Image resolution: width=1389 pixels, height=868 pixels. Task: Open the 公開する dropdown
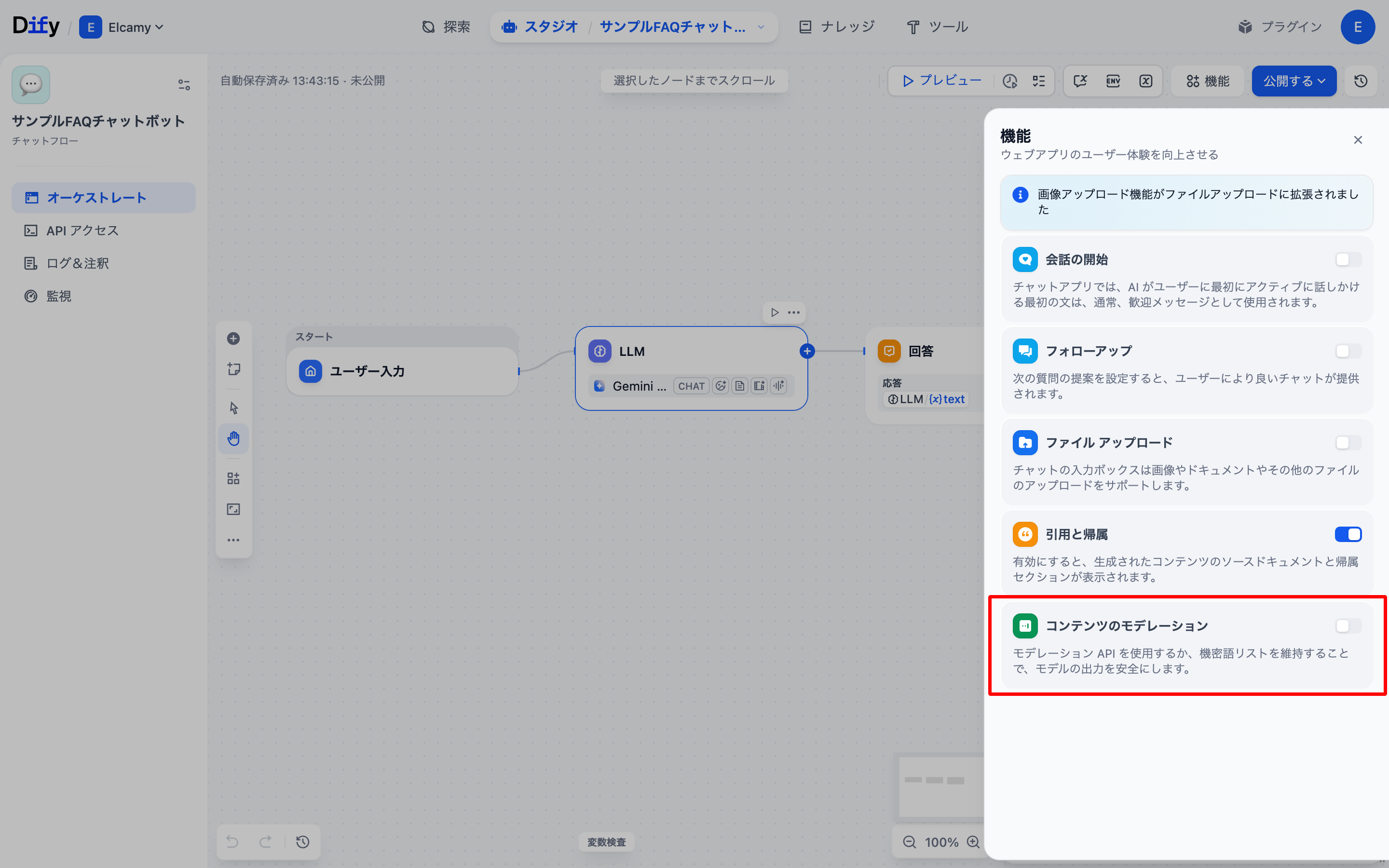(1294, 81)
